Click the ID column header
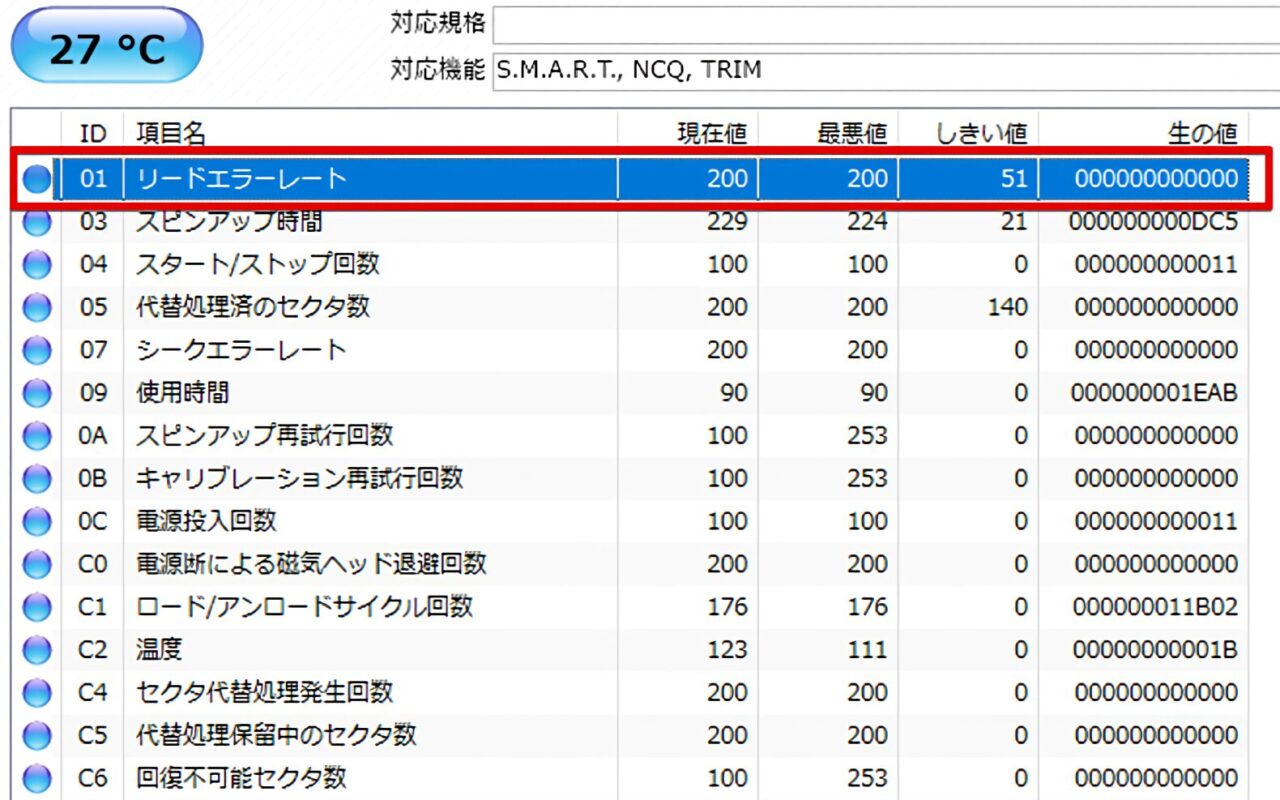The image size is (1280, 800). pos(93,132)
